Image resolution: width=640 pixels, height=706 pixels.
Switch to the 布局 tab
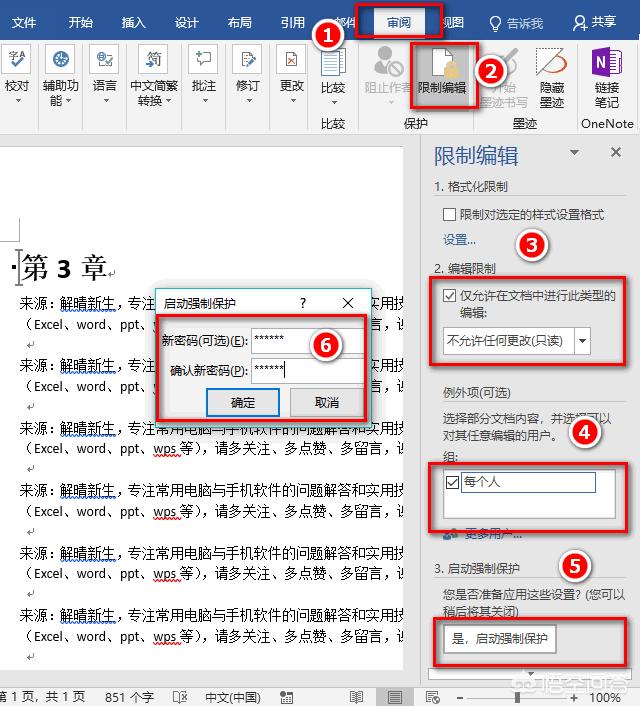[240, 22]
